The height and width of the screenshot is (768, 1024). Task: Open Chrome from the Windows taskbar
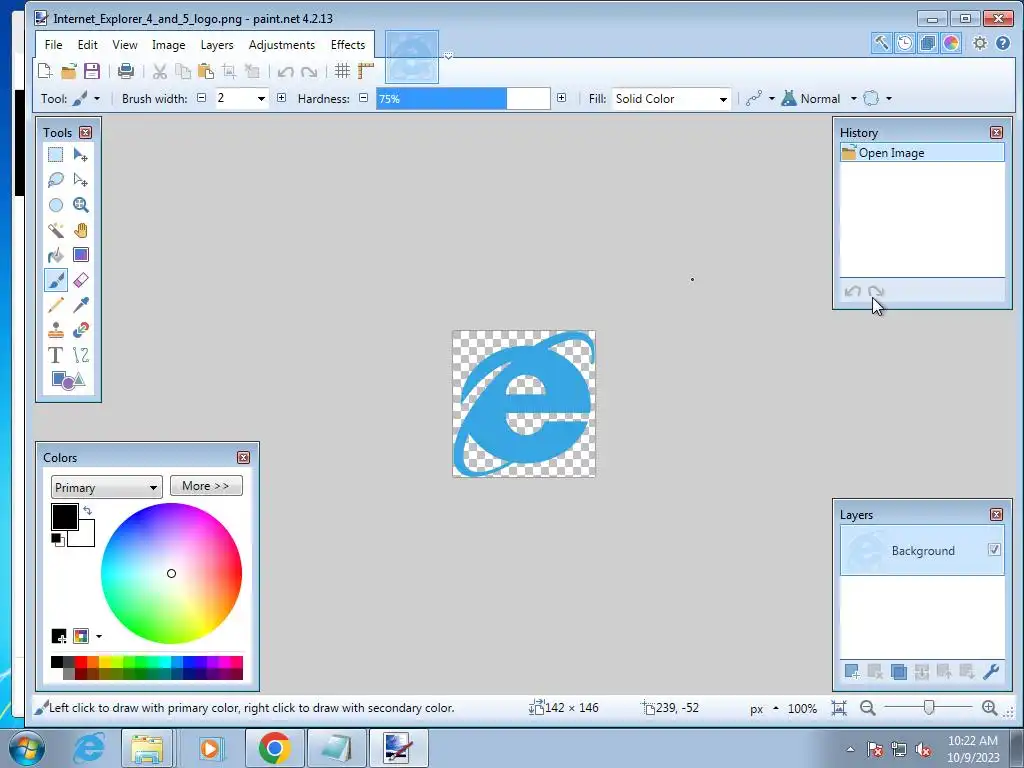274,748
